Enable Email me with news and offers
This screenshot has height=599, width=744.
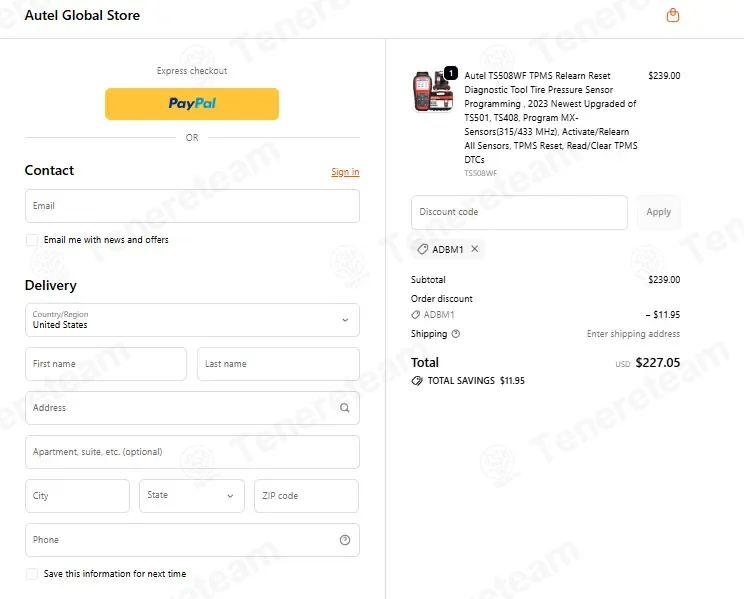coord(32,240)
